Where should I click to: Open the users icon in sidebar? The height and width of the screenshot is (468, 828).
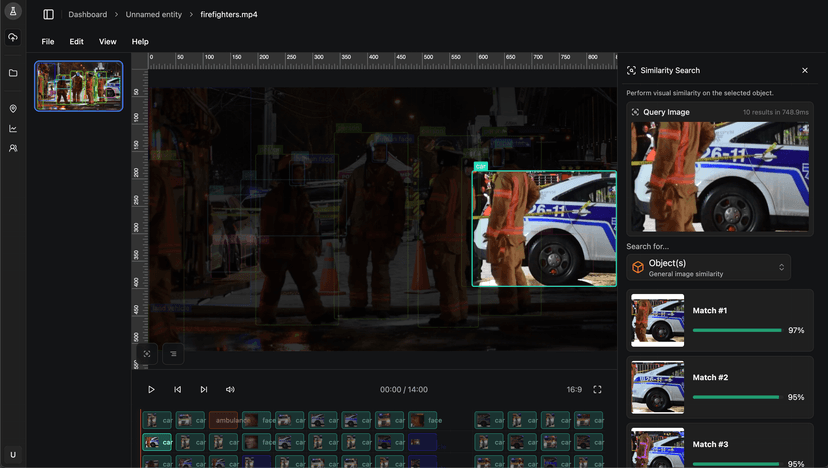pyautogui.click(x=13, y=148)
